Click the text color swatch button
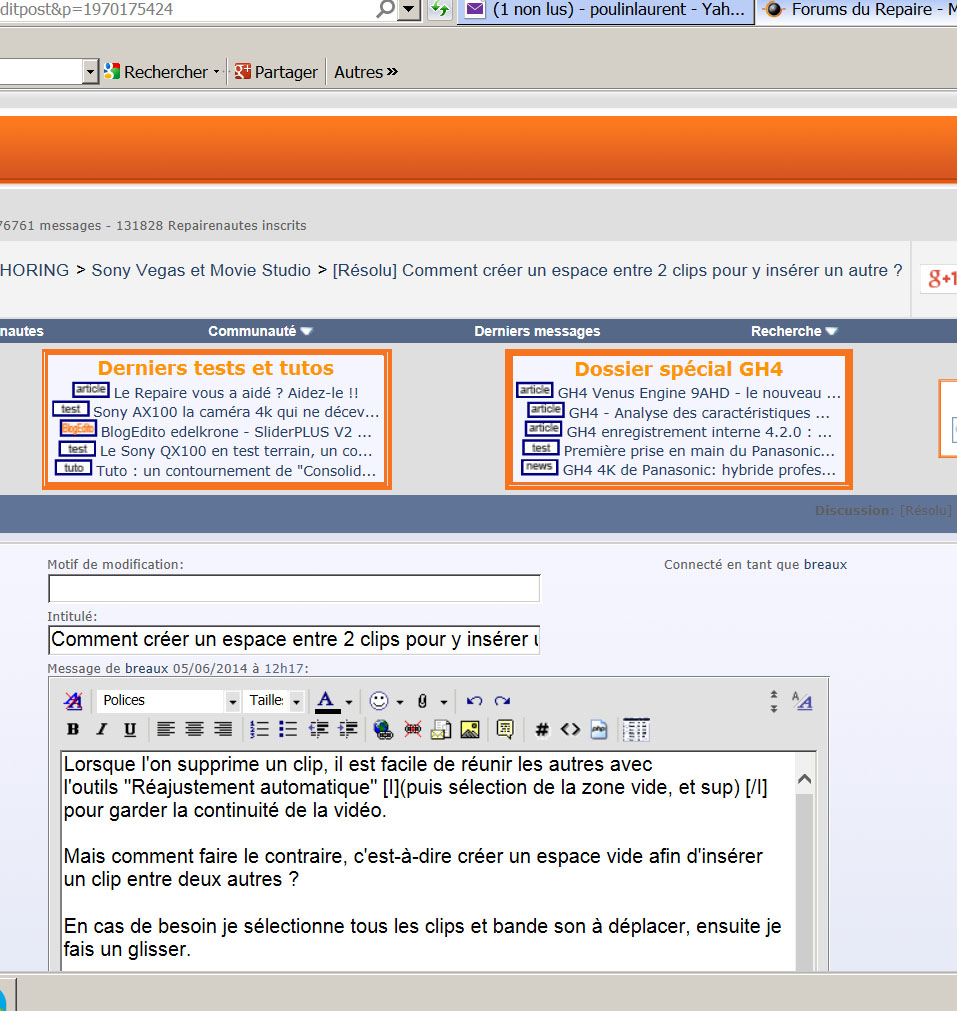The width and height of the screenshot is (957, 1011). [326, 701]
